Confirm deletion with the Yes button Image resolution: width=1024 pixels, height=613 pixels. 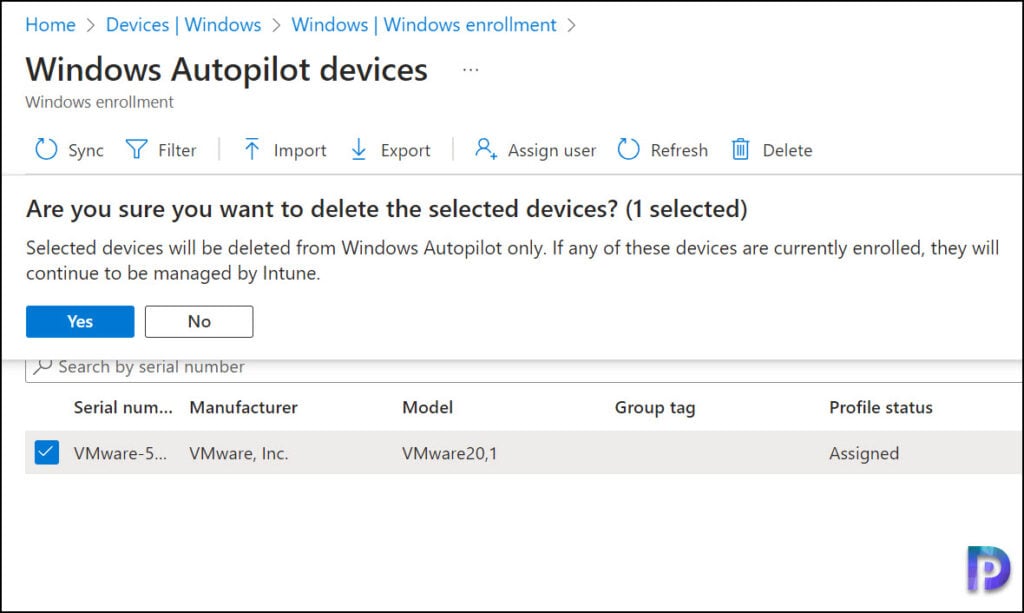click(80, 321)
